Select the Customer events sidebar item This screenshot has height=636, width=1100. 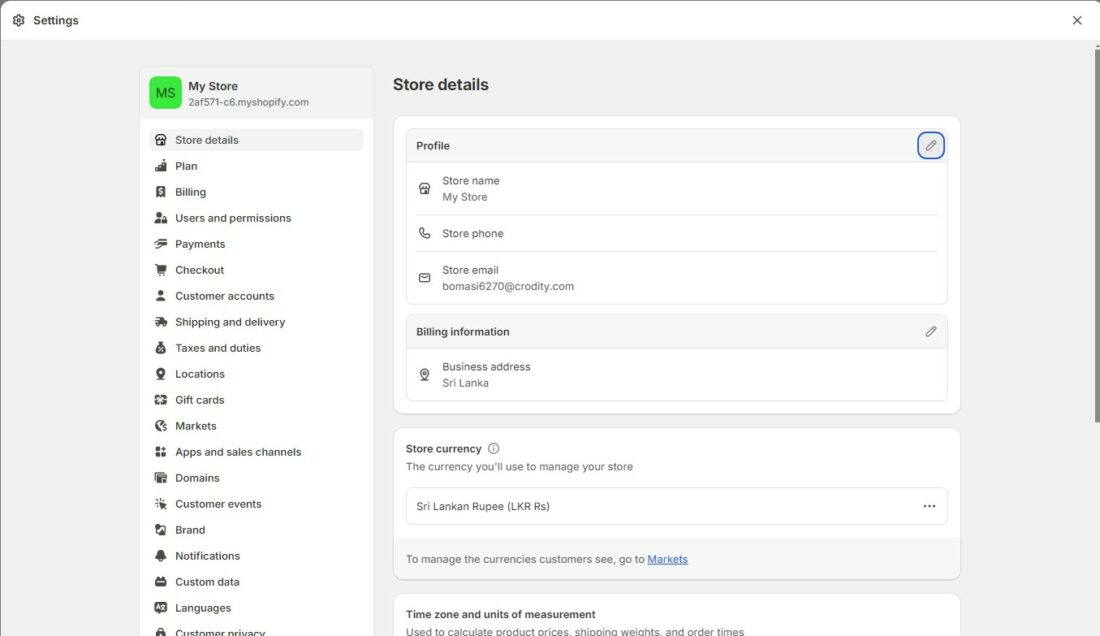tap(218, 504)
